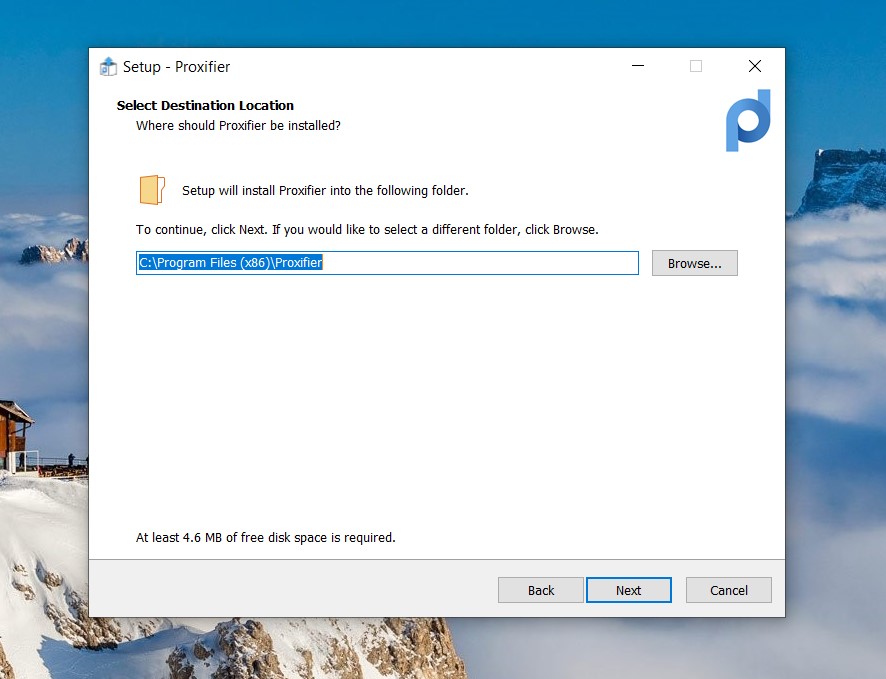886x679 pixels.
Task: Click the yellow folder icon
Action: coord(151,190)
